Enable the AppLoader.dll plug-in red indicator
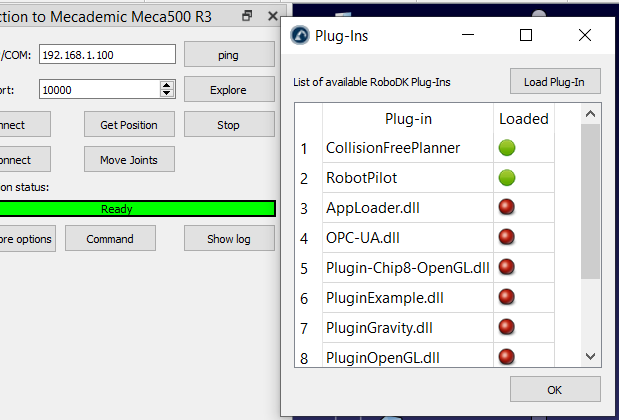This screenshot has width=619, height=420. pyautogui.click(x=507, y=208)
